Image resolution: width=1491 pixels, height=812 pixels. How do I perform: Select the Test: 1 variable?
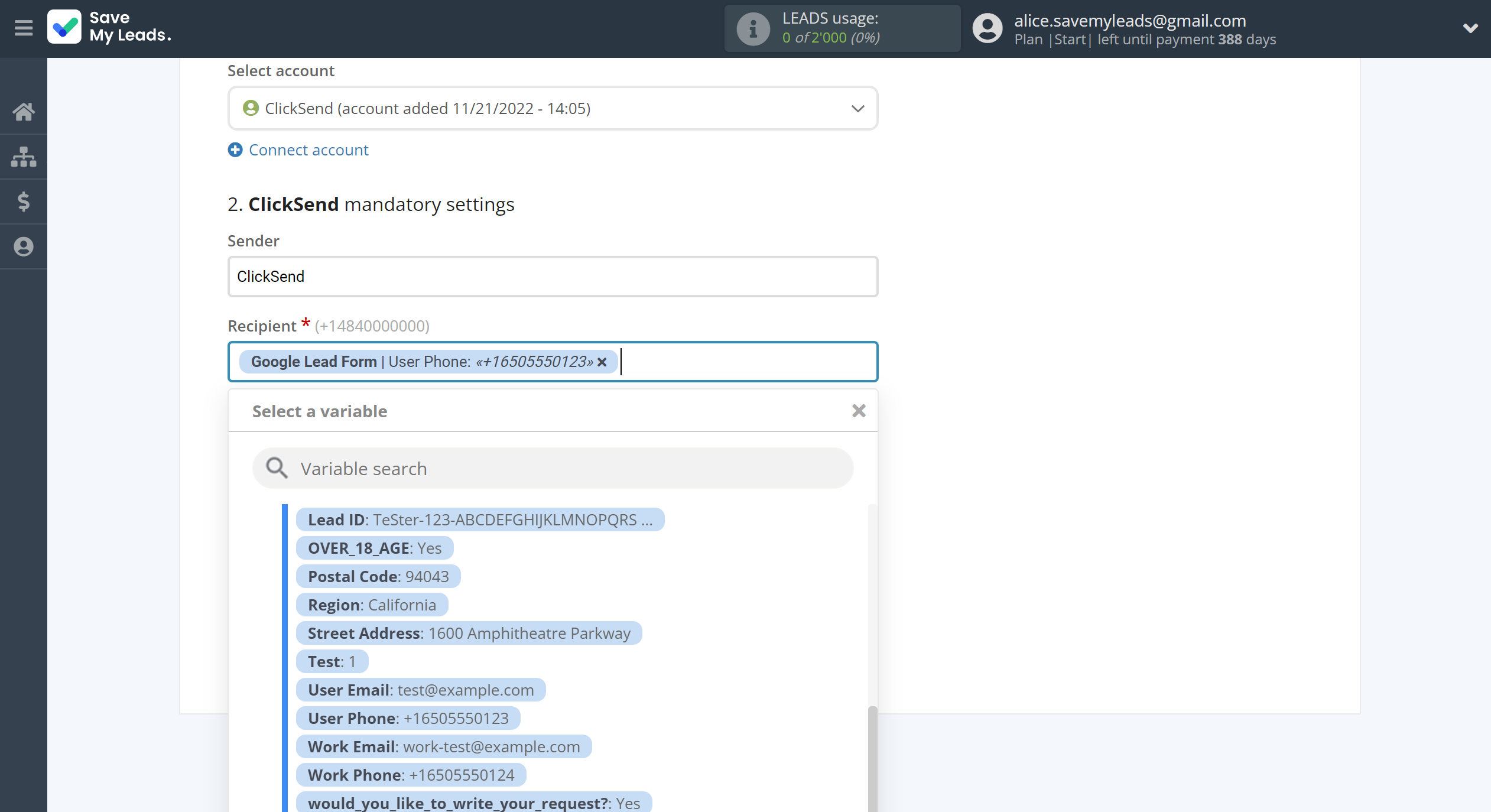[332, 661]
